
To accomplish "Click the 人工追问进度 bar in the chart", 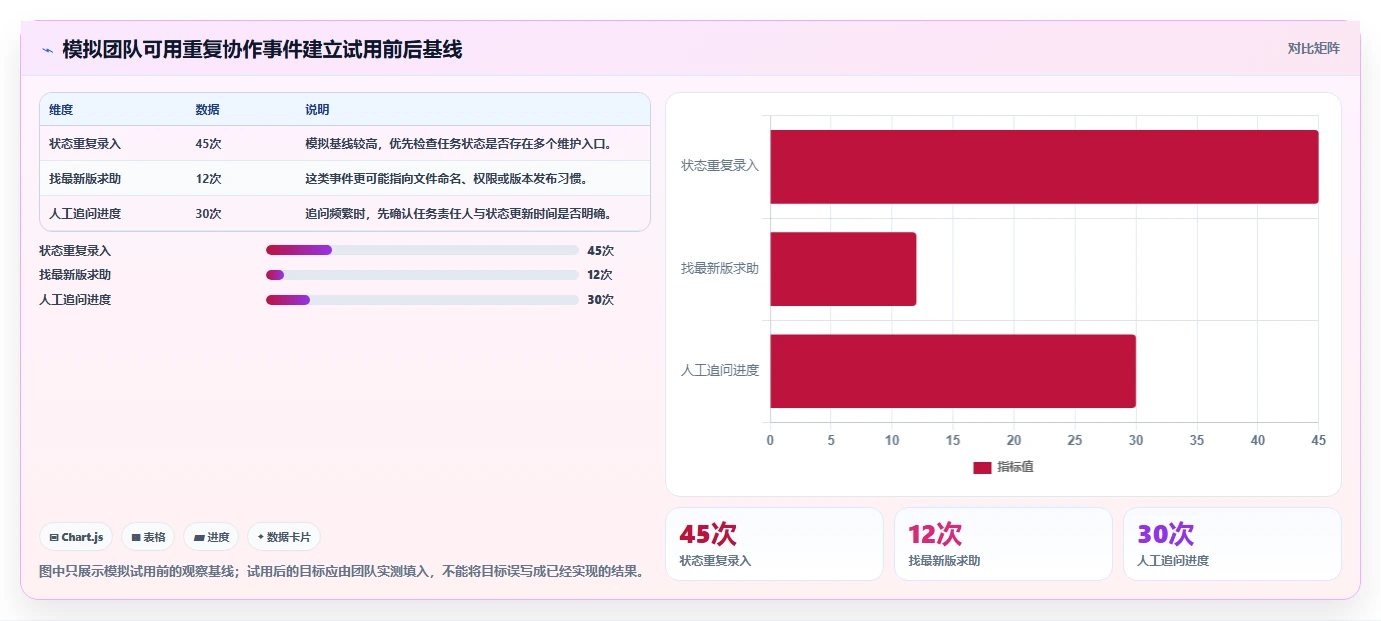I will [x=953, y=371].
